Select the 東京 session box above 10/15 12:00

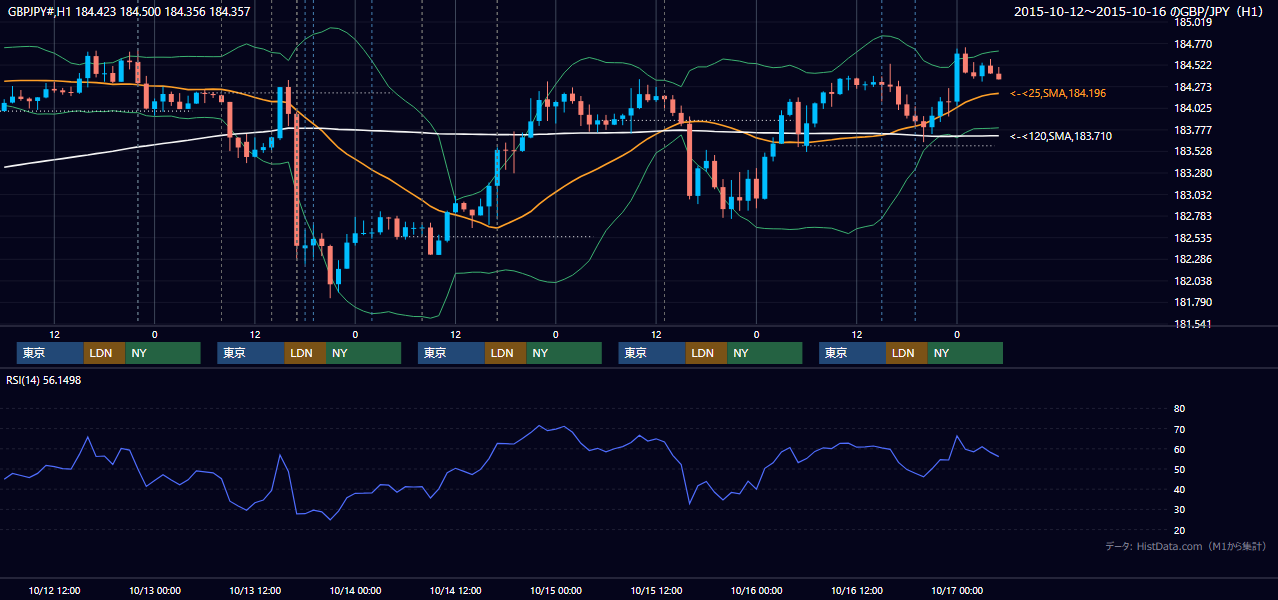652,353
